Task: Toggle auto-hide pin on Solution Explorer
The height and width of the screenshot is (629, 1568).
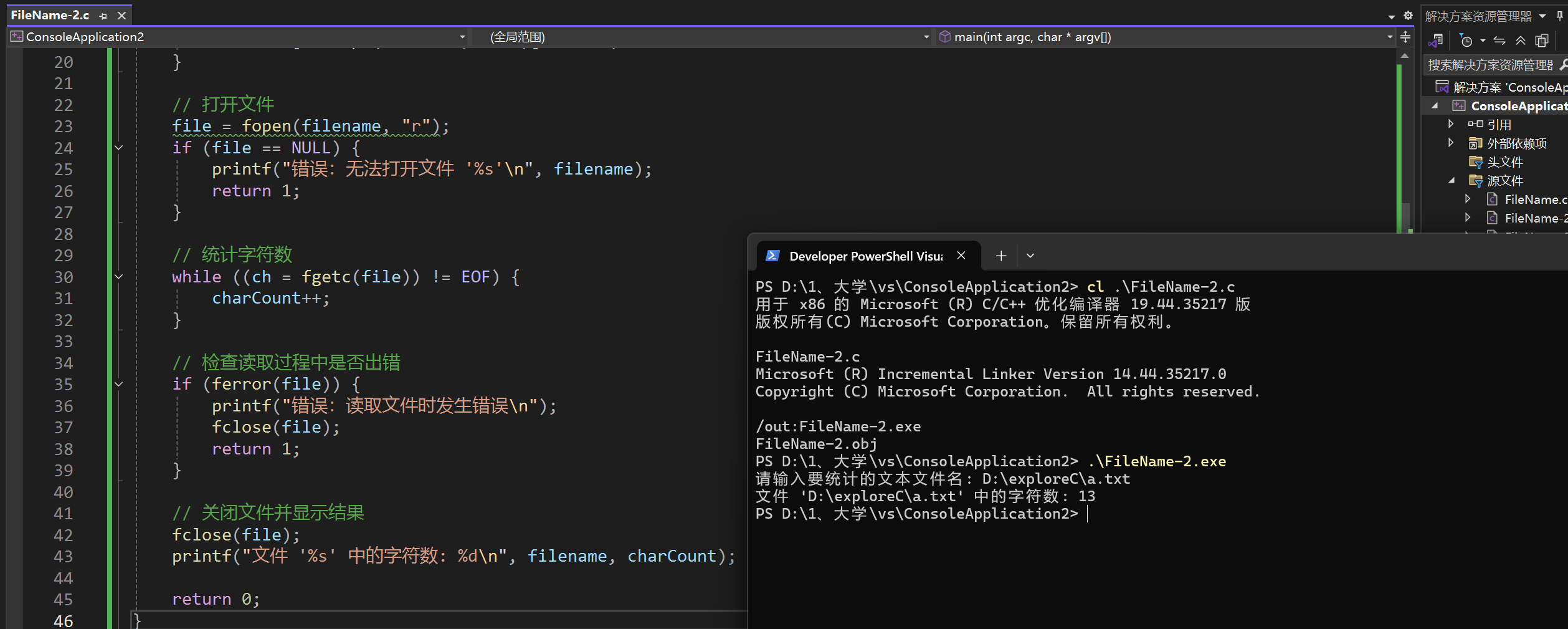Action: point(1560,16)
